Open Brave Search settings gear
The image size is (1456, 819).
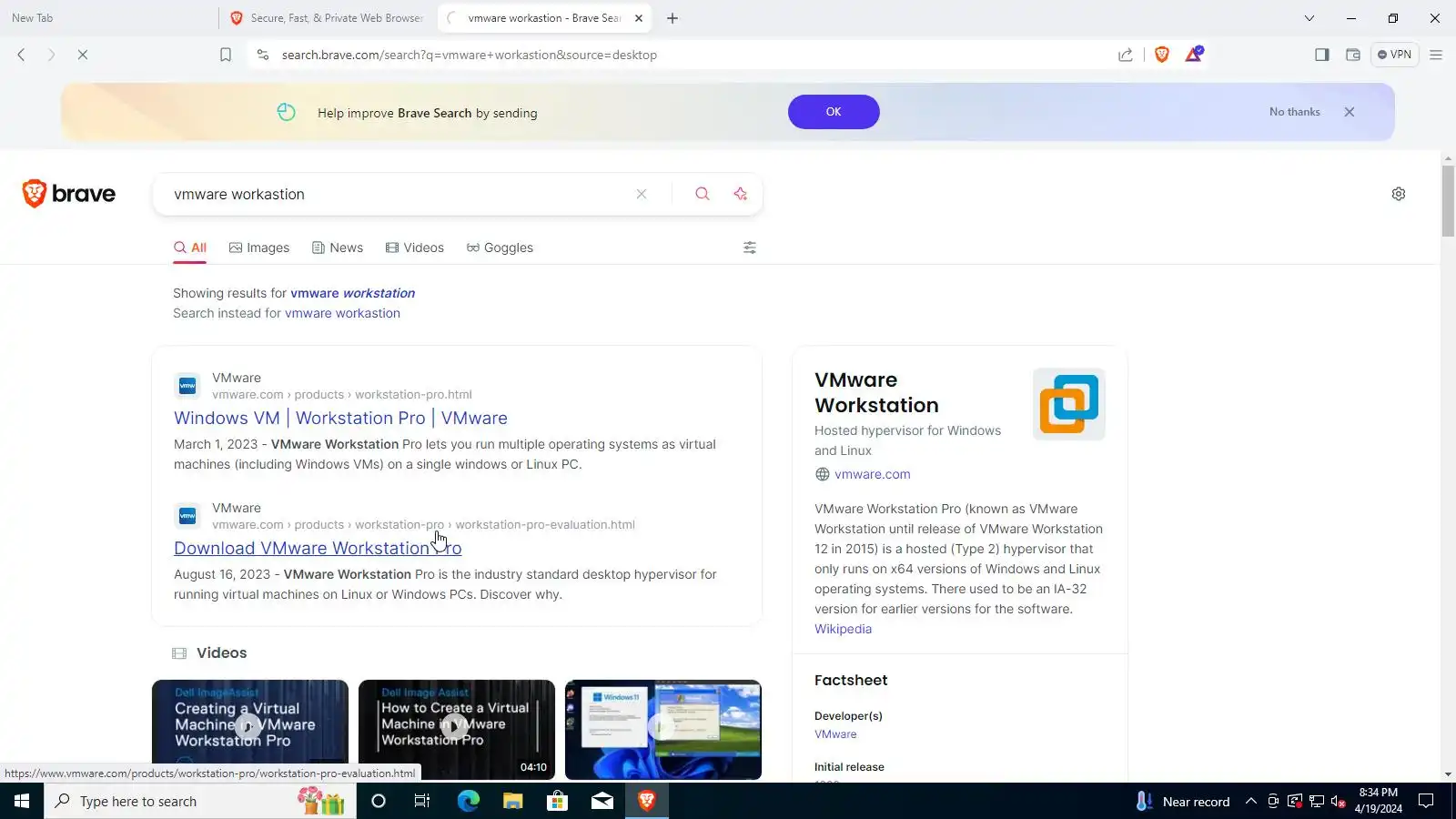click(1399, 194)
